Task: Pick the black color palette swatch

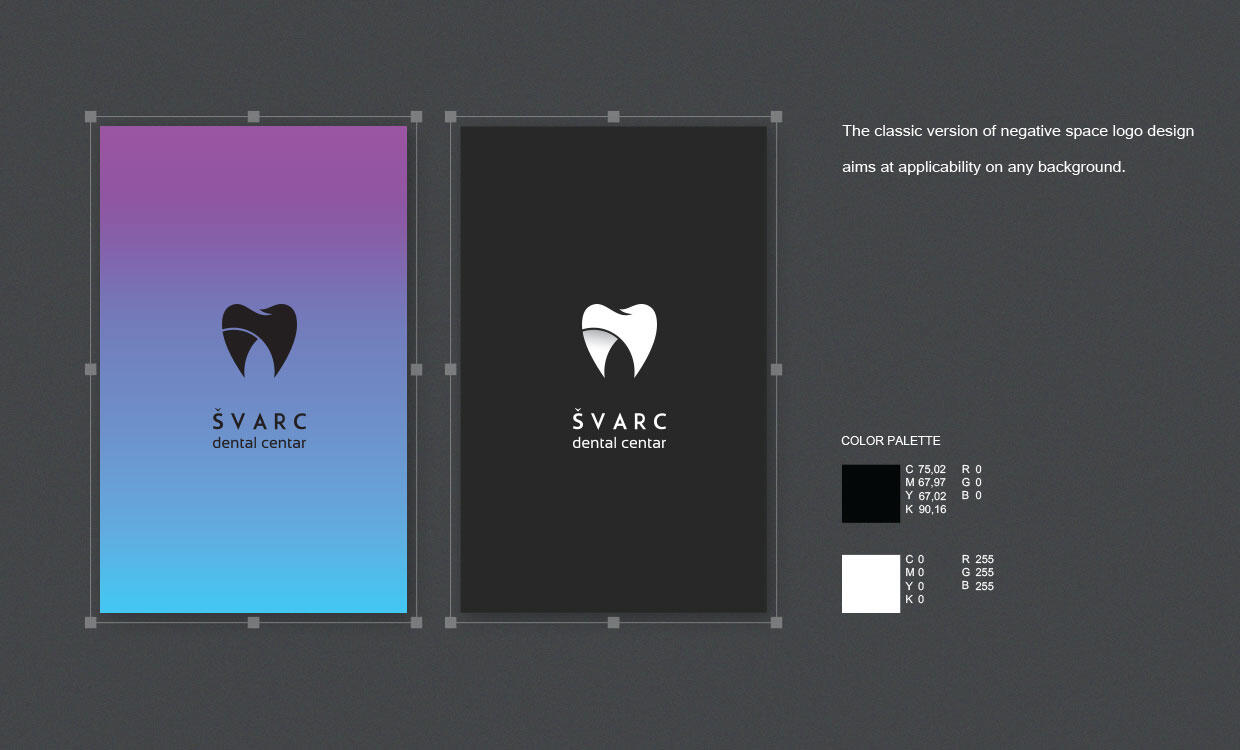Action: 870,493
